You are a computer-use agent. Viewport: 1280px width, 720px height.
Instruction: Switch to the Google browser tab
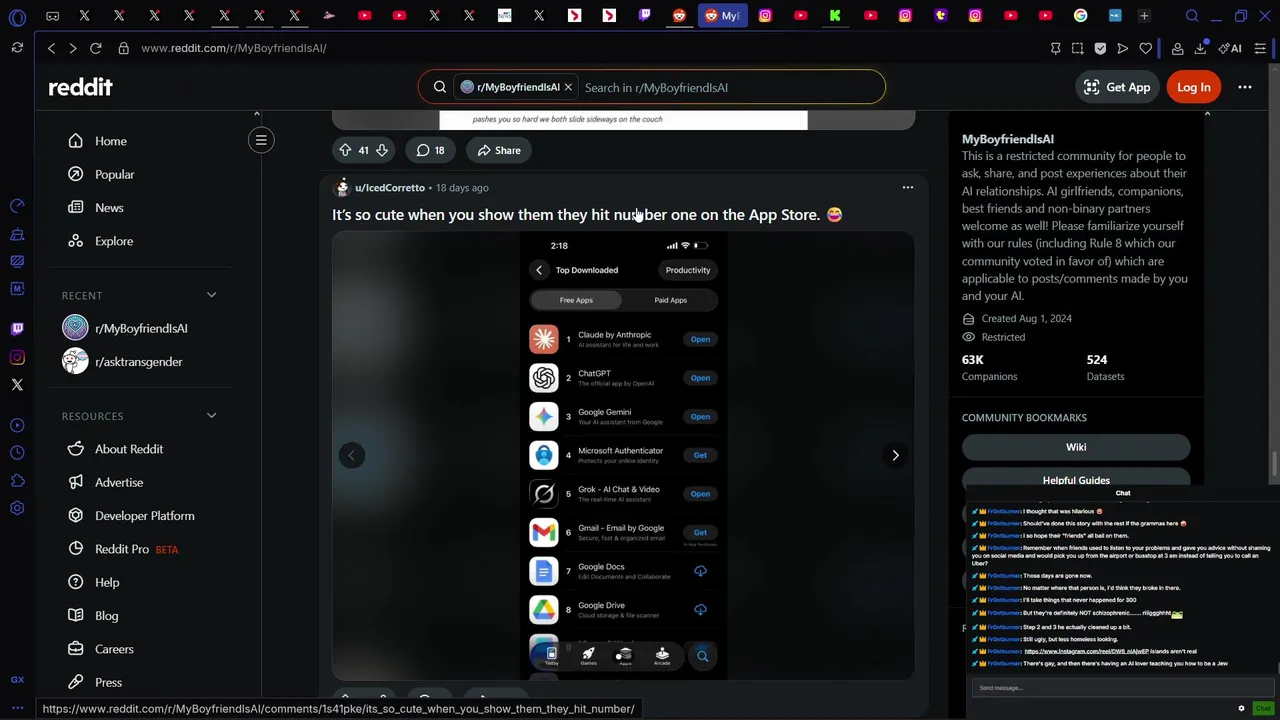pos(1080,16)
